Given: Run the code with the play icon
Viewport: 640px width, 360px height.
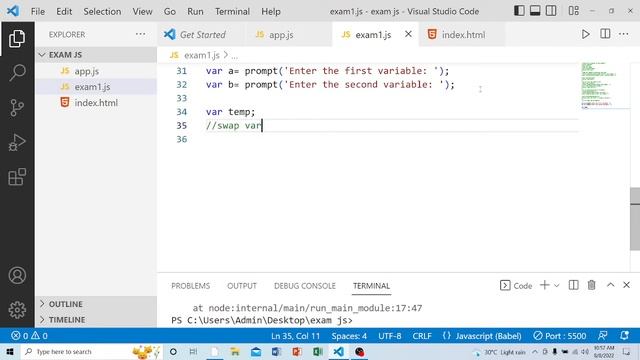Looking at the screenshot, I should tap(585, 34).
